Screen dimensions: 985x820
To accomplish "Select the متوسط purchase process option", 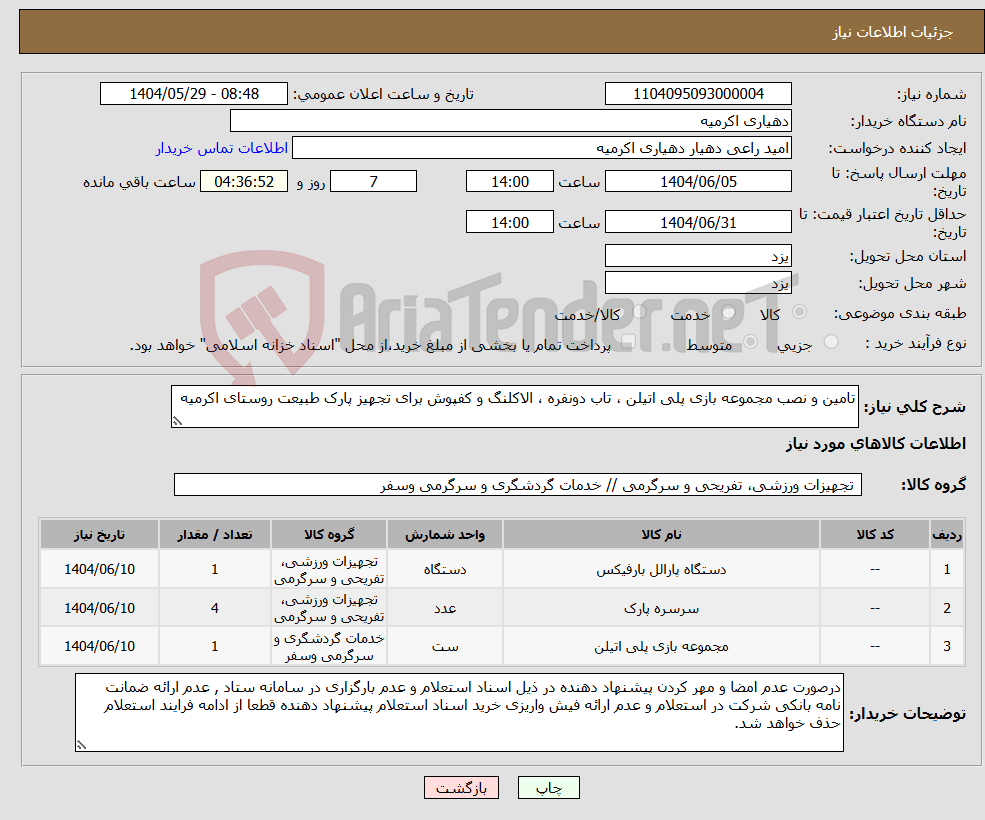I will (751, 341).
